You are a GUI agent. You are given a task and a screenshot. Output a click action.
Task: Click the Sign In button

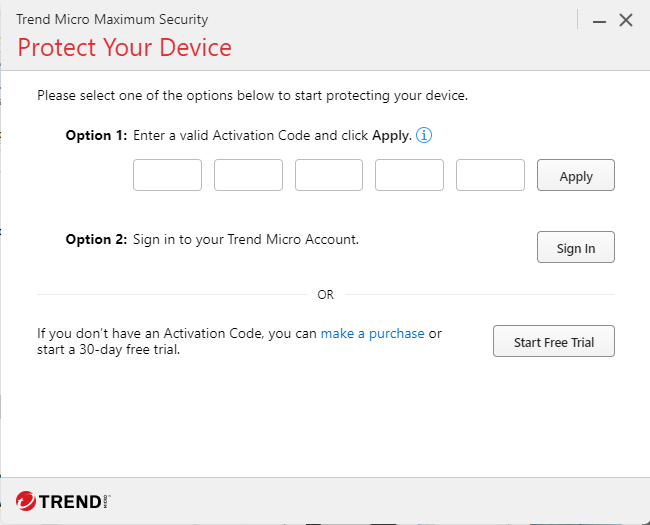tap(575, 248)
